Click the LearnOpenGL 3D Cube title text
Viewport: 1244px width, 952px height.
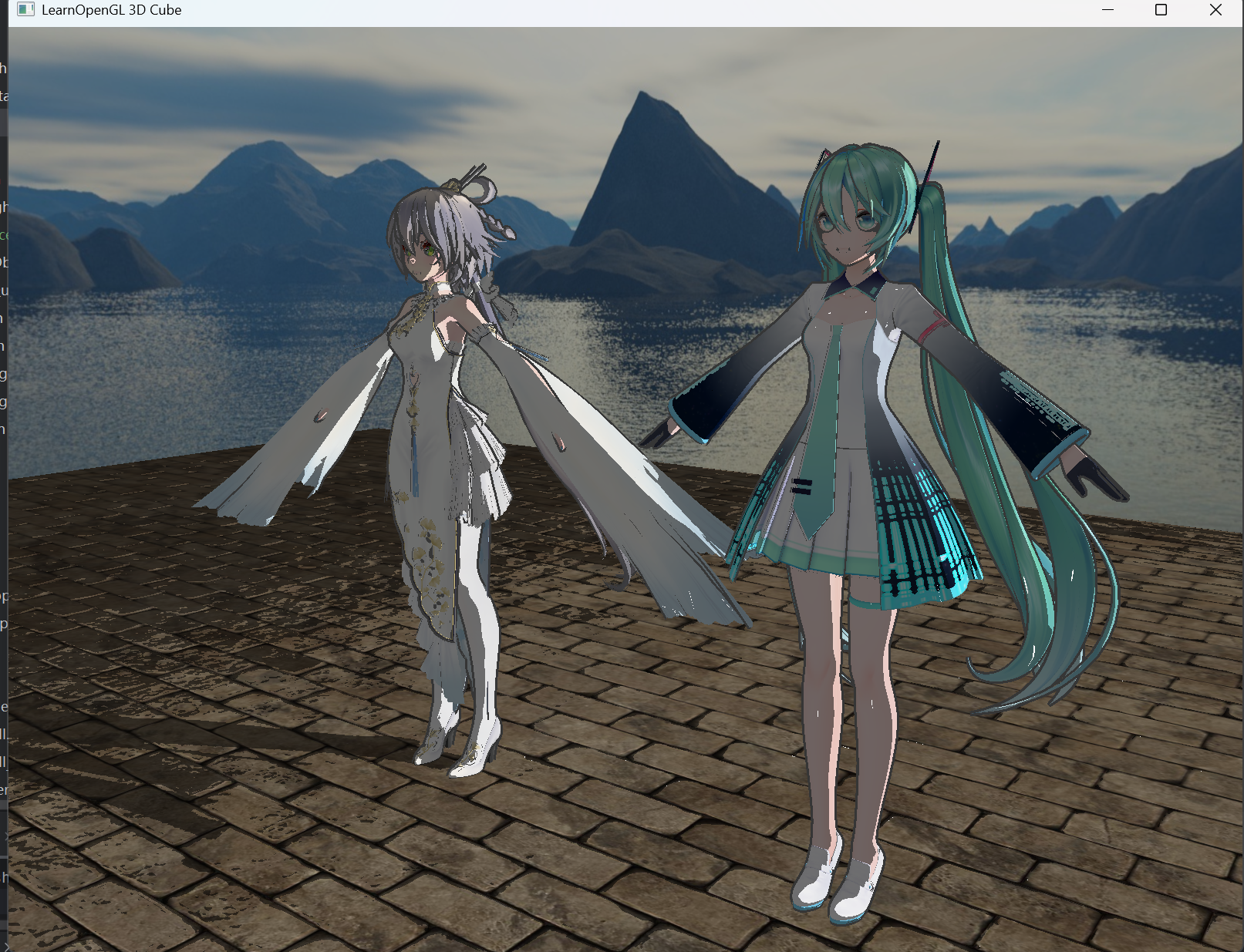pyautogui.click(x=111, y=10)
